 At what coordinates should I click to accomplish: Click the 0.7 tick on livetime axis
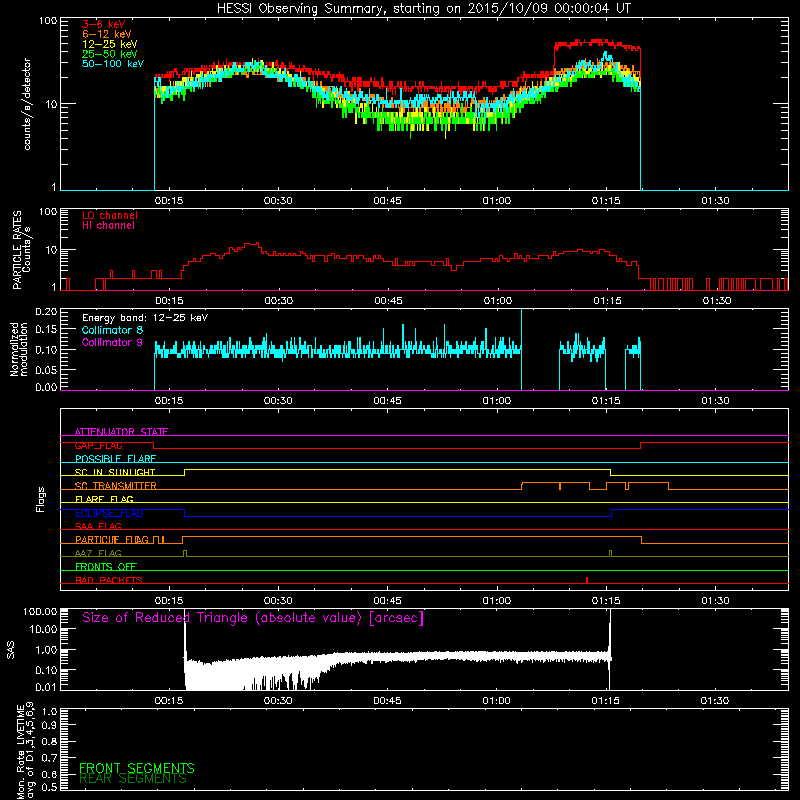49,758
